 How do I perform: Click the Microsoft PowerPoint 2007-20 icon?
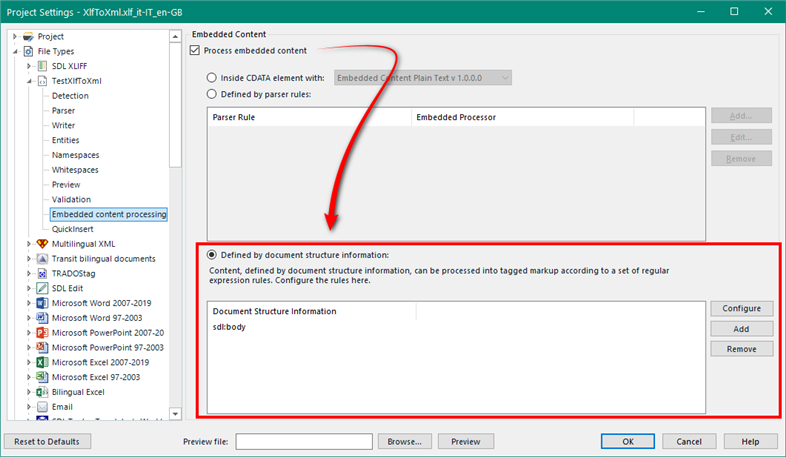click(43, 333)
